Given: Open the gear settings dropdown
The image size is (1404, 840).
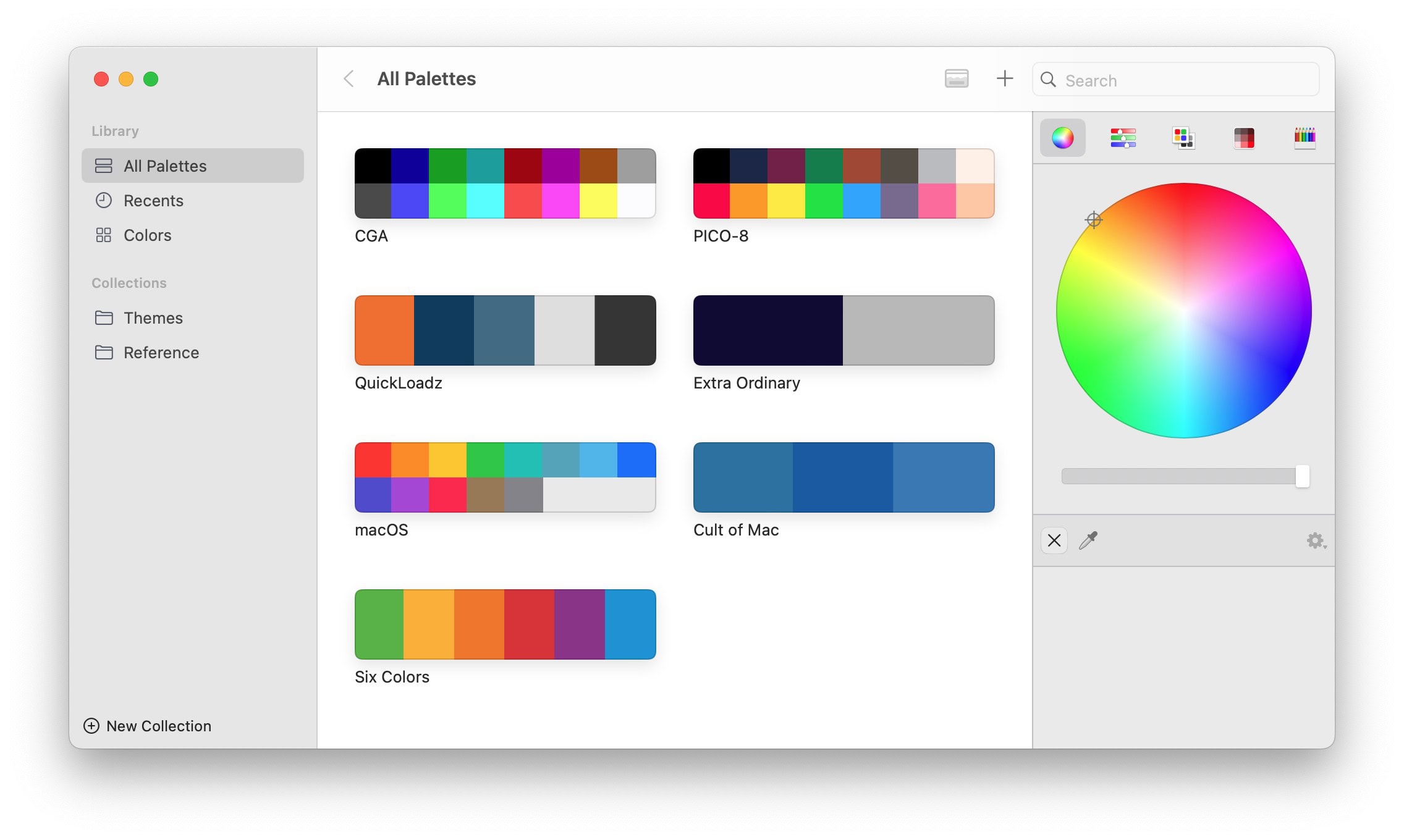Looking at the screenshot, I should (1316, 540).
